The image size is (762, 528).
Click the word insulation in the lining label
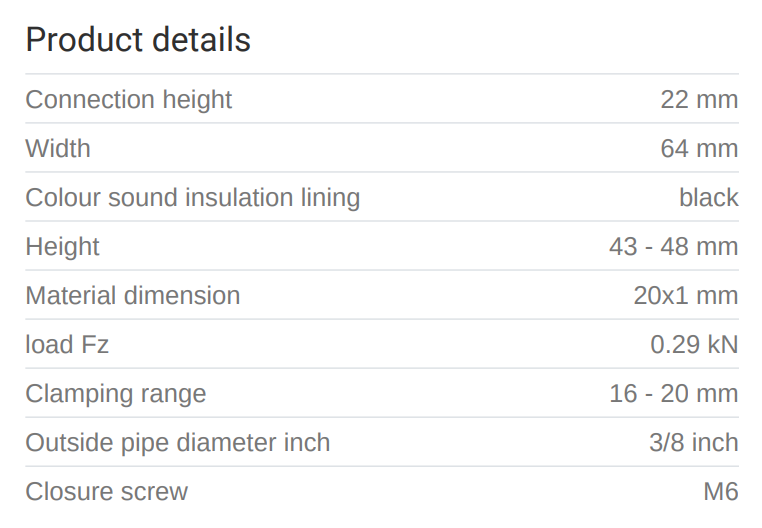(x=240, y=198)
